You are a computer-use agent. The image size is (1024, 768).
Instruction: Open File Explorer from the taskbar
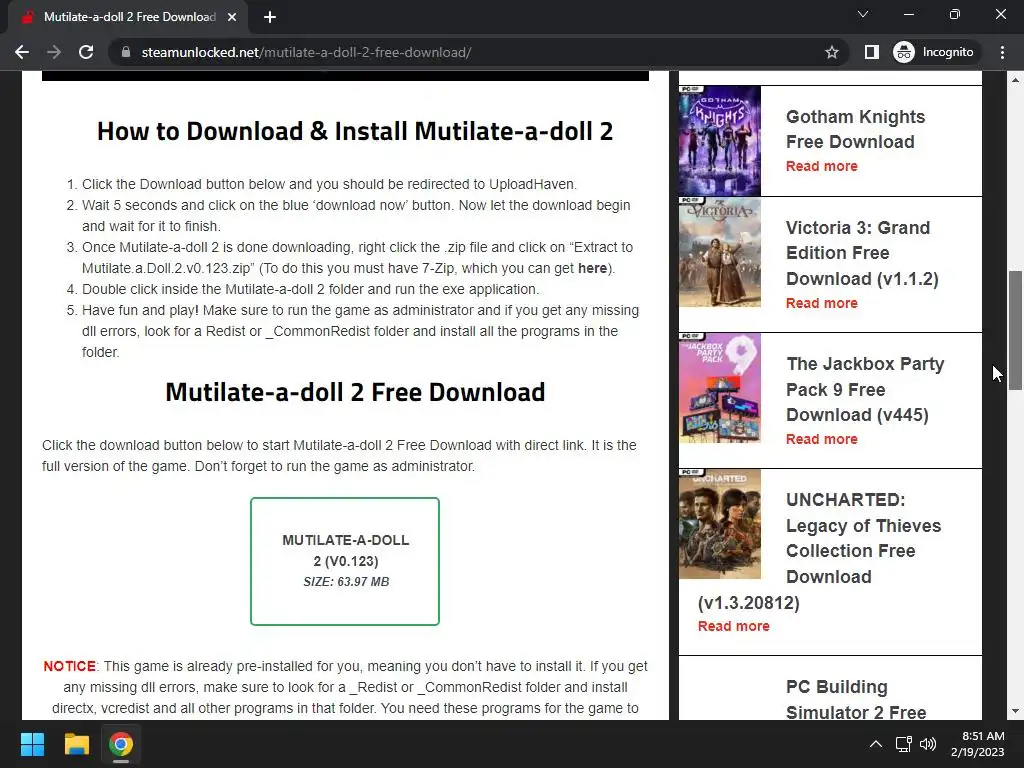coord(76,744)
